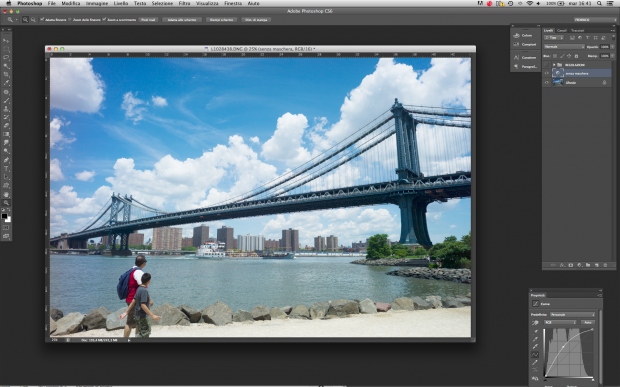620x387 pixels.
Task: Open the Normale blend mode dropdown
Action: click(564, 47)
